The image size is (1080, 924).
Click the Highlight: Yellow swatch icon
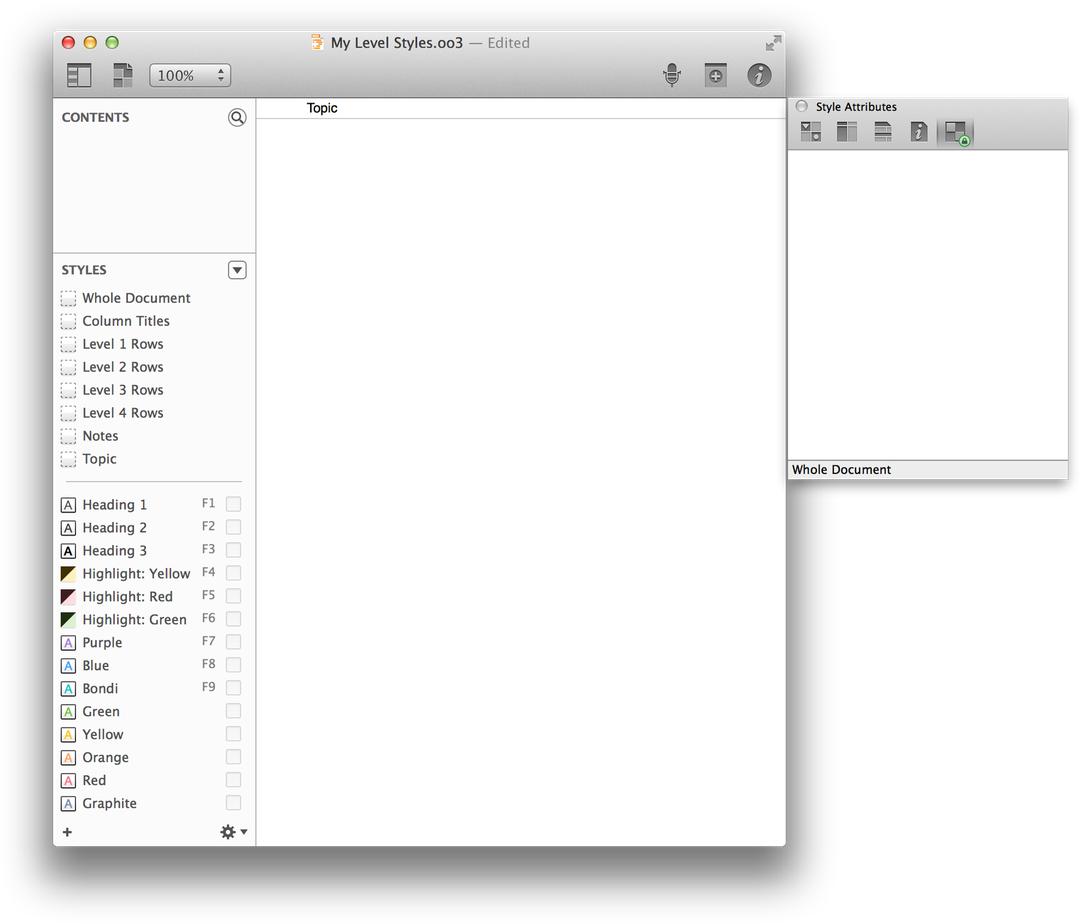click(x=68, y=574)
